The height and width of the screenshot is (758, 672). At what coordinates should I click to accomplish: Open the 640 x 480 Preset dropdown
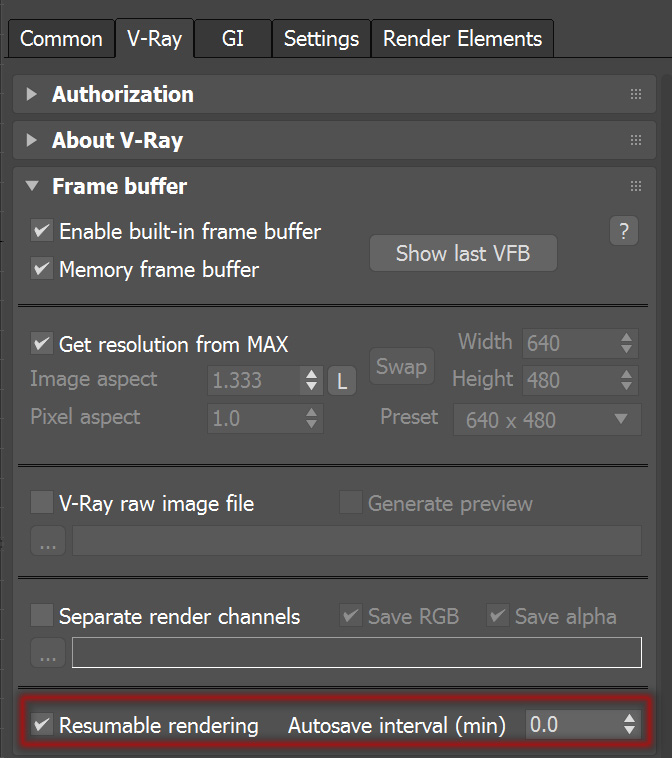point(547,420)
